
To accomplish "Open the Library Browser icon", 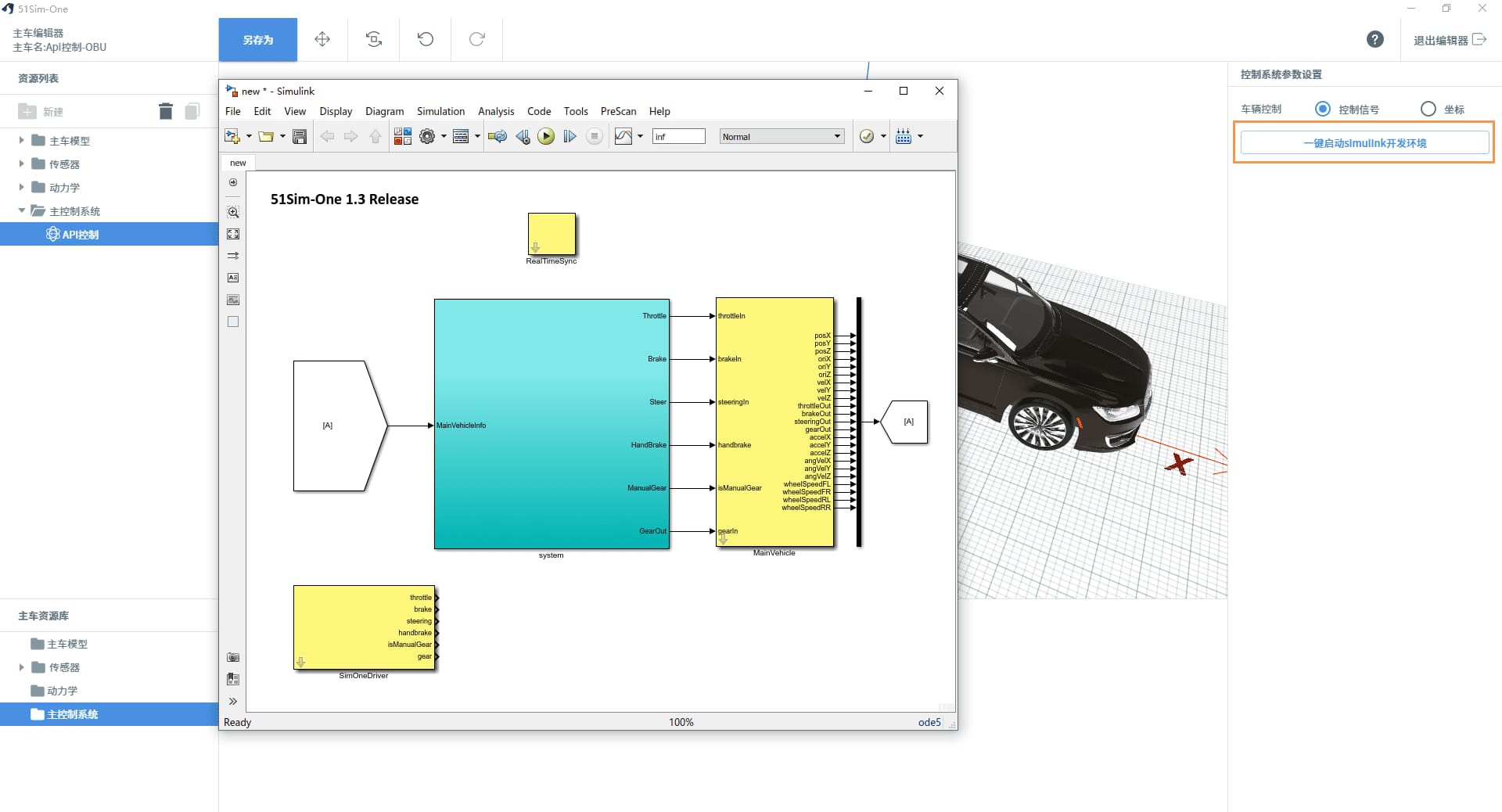I will point(403,136).
